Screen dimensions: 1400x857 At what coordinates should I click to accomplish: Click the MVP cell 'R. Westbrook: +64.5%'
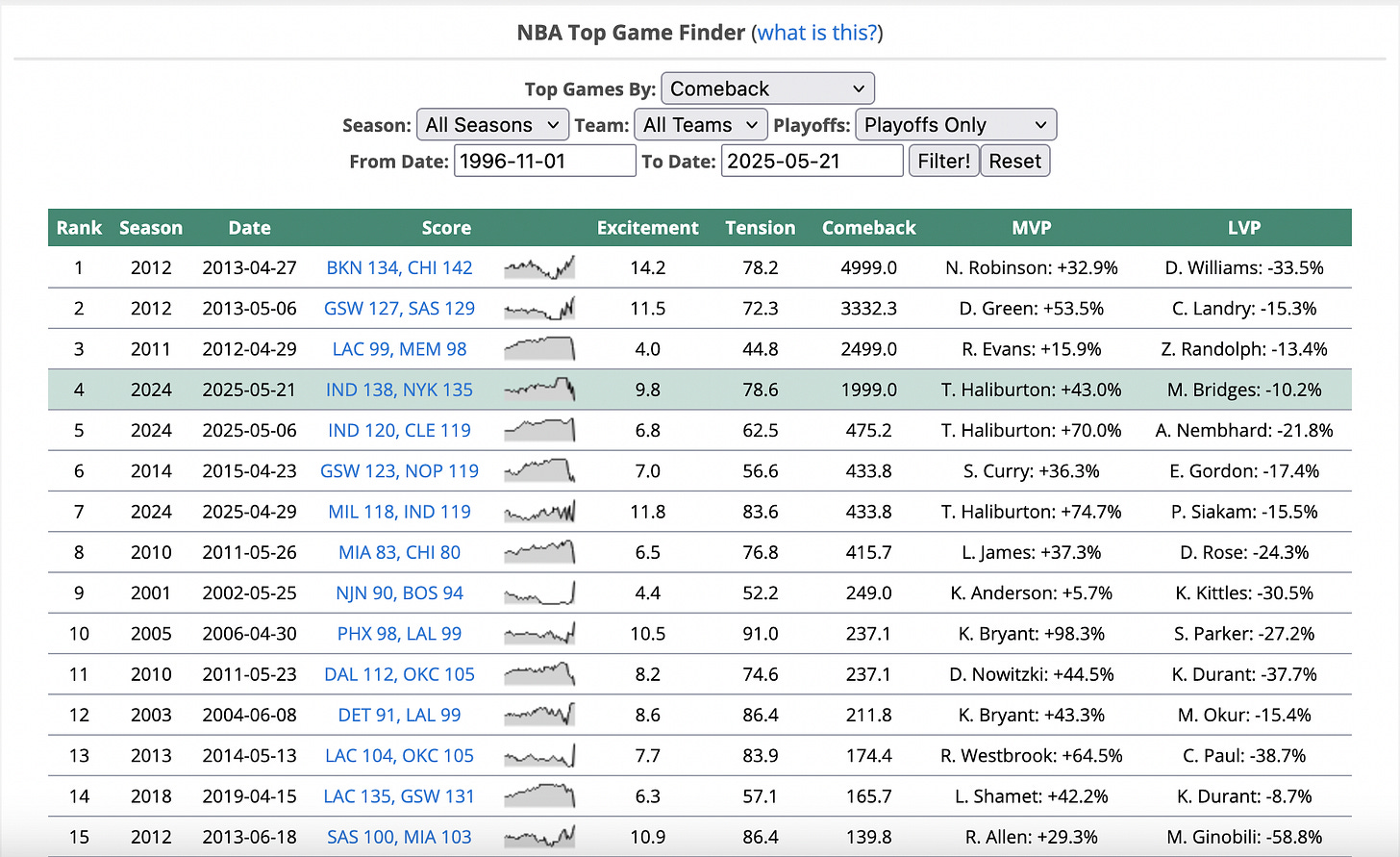1032,756
